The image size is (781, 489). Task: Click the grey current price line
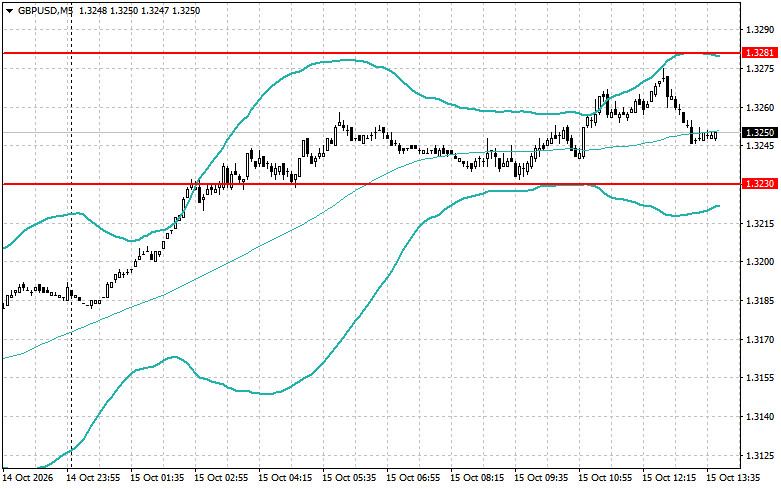(x=371, y=132)
